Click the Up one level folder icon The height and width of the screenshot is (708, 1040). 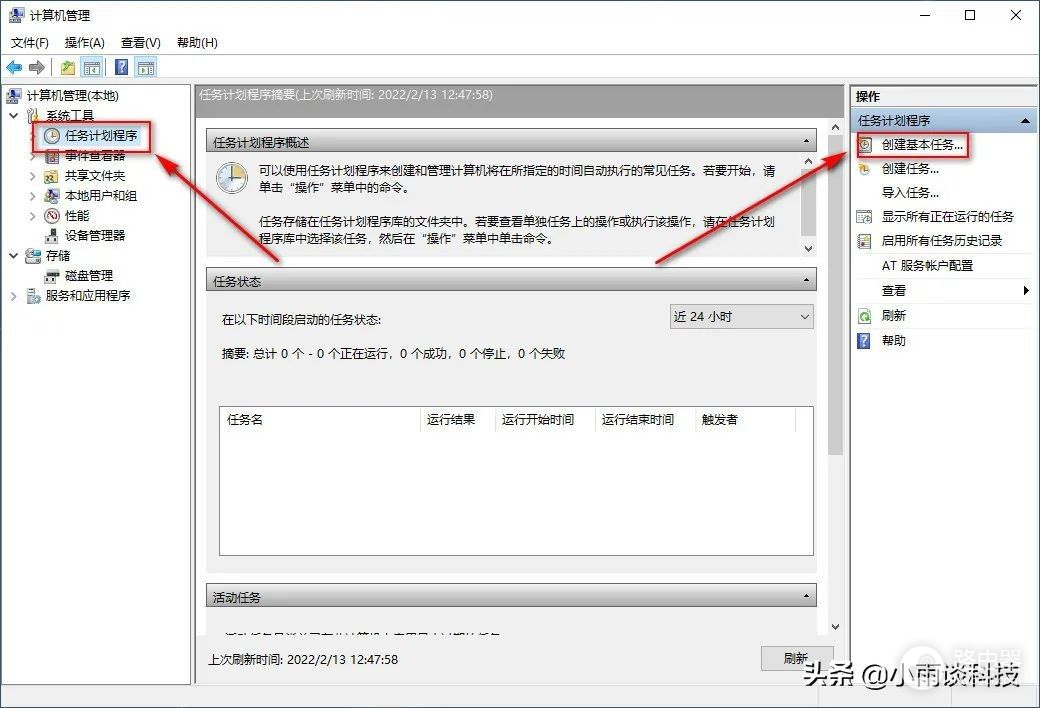[x=68, y=67]
